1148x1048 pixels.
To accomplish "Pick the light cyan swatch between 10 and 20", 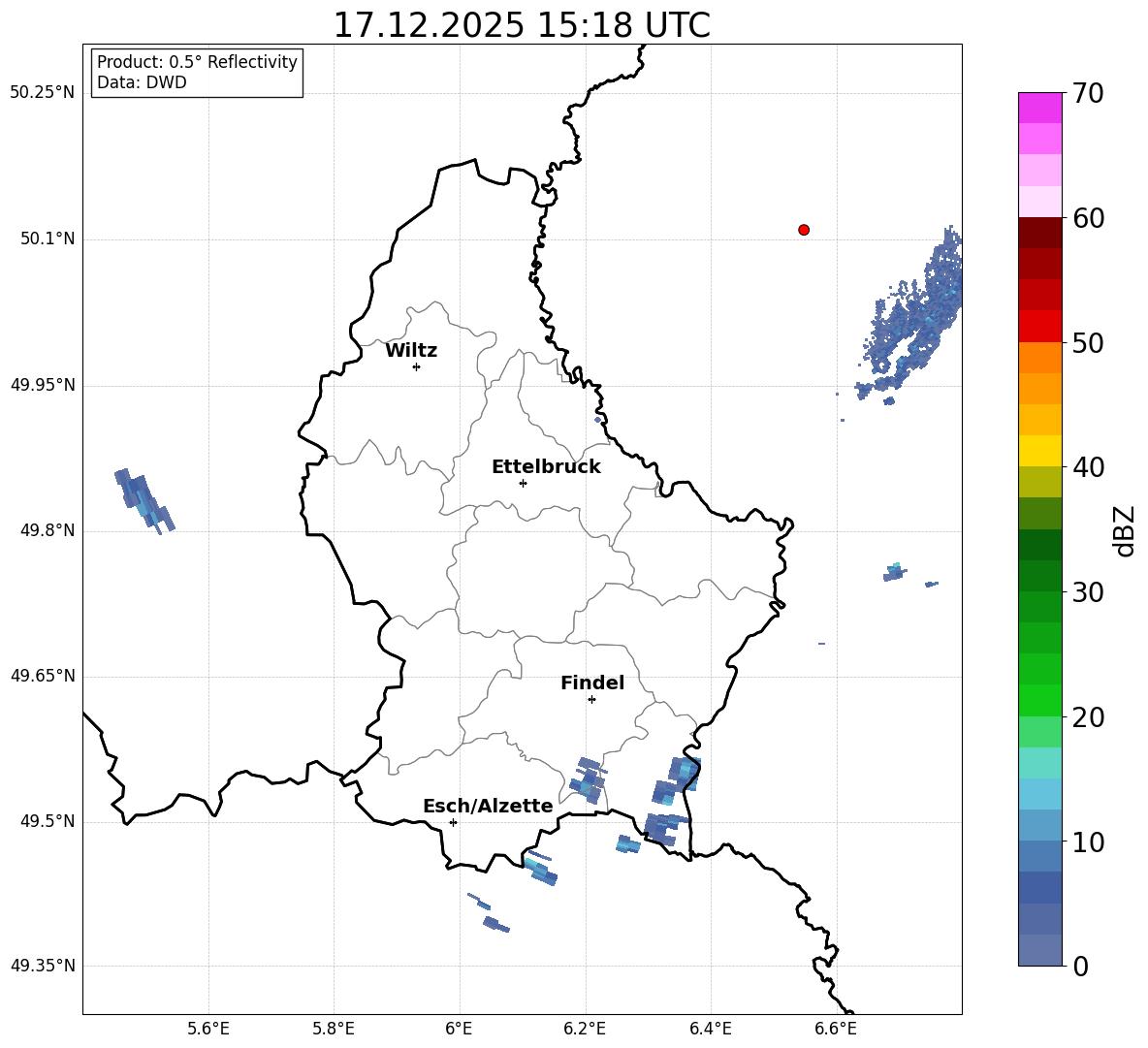I will click(1039, 763).
